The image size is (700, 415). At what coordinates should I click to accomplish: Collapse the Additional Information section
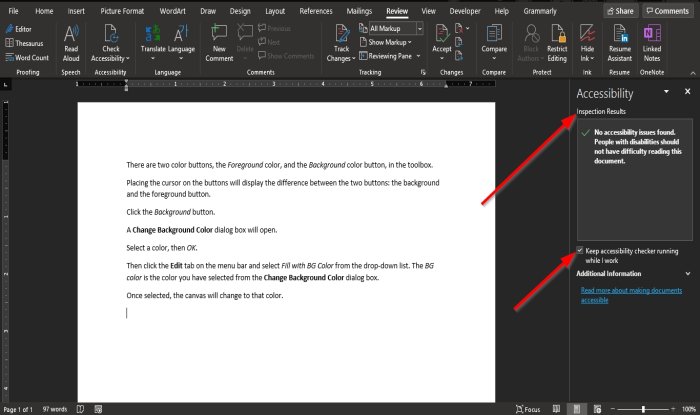(687, 273)
